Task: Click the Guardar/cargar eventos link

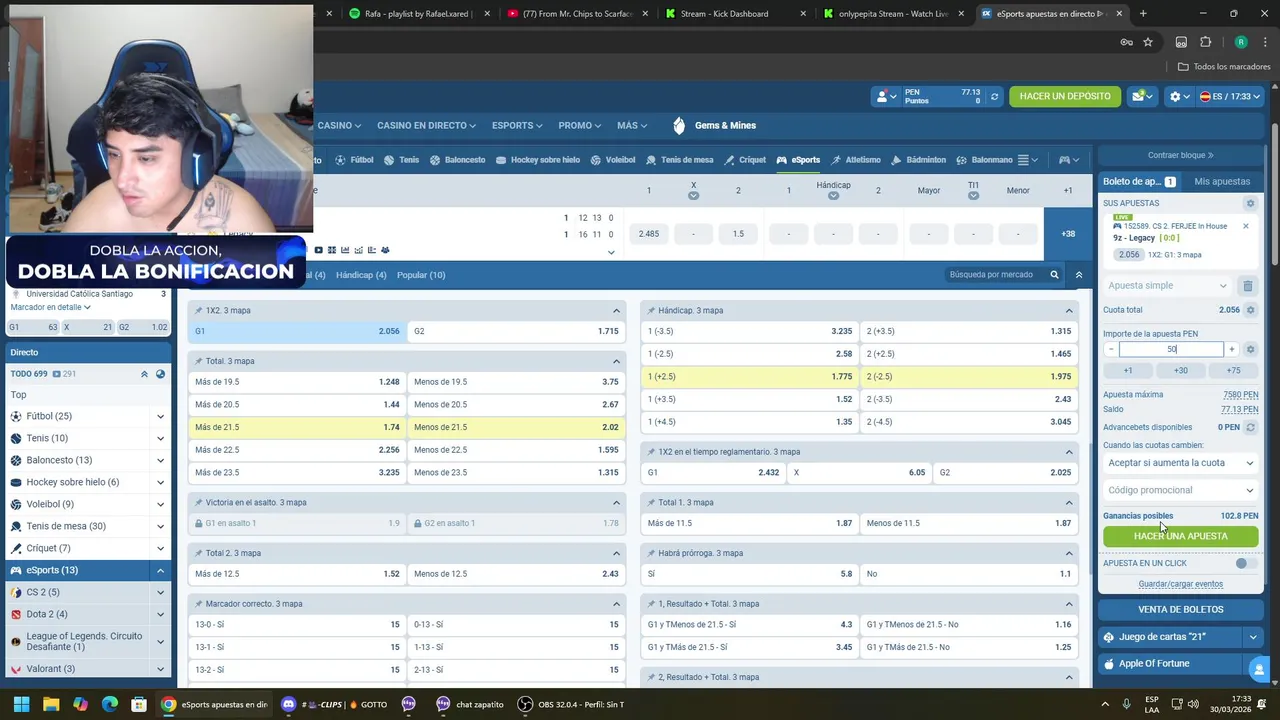Action: point(1181,584)
